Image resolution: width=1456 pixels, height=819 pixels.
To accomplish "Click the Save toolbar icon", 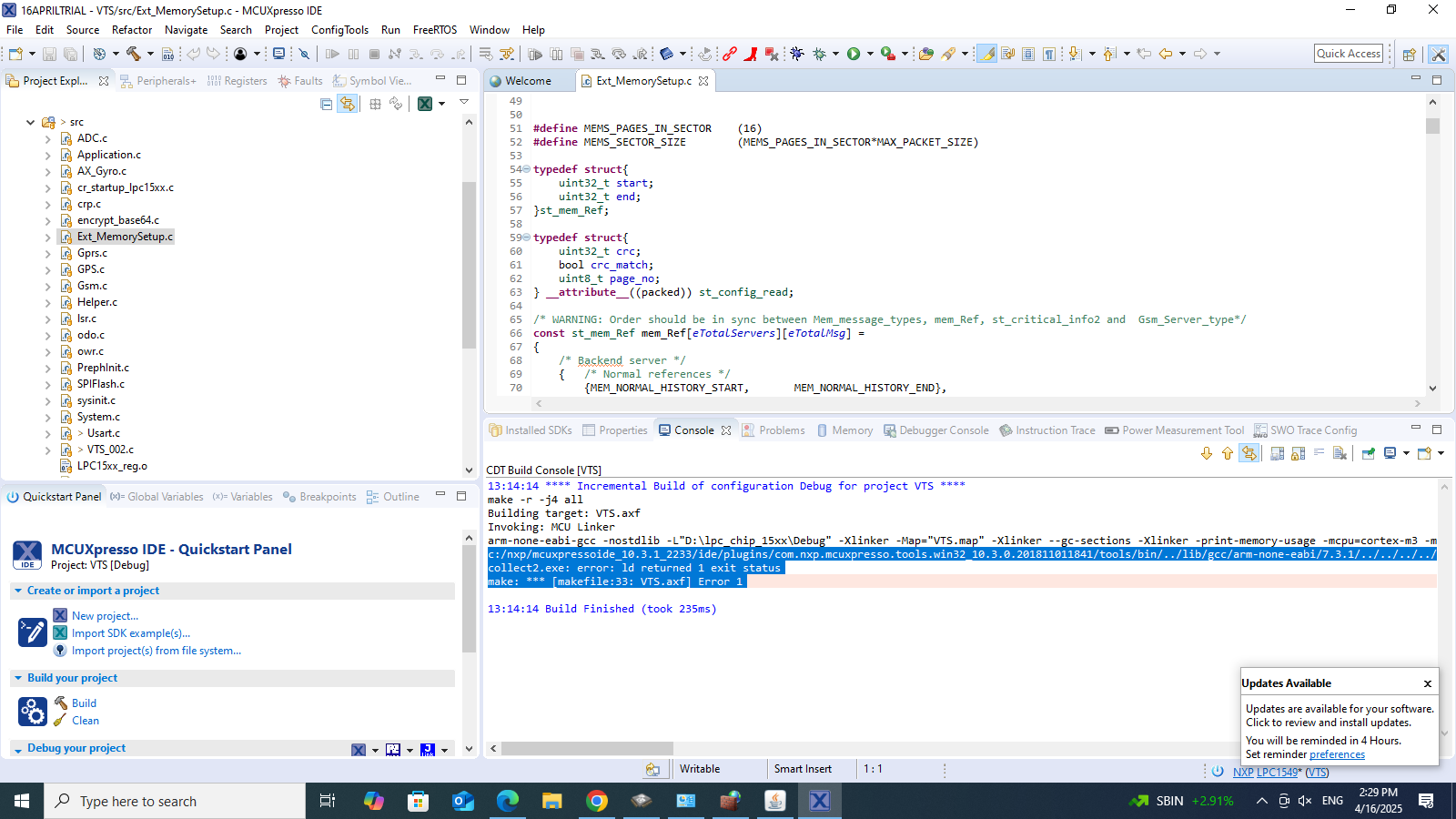I will click(x=50, y=54).
